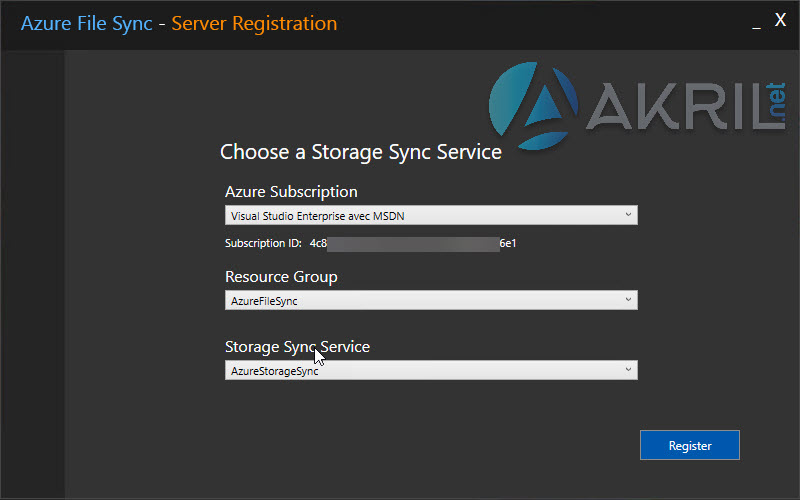Open the Resource Group dropdown
Image resolution: width=800 pixels, height=500 pixels.
click(431, 300)
